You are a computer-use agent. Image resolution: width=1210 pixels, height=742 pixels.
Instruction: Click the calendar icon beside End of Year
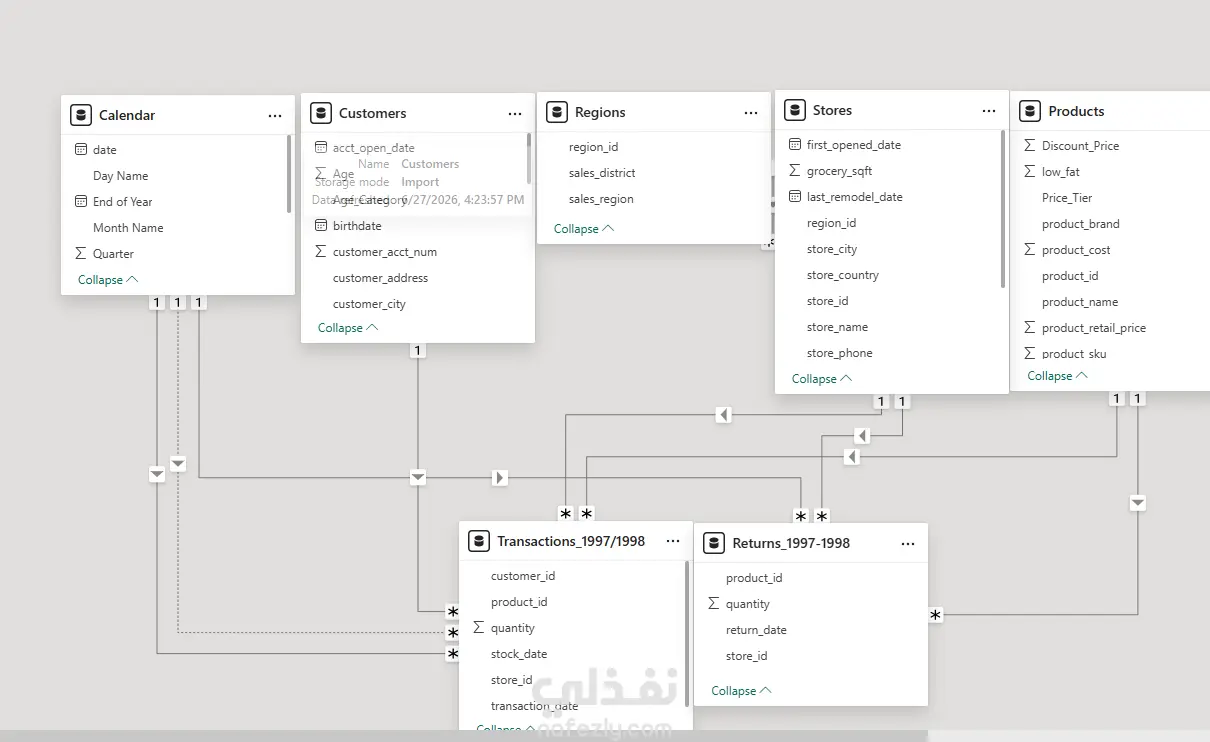(81, 202)
